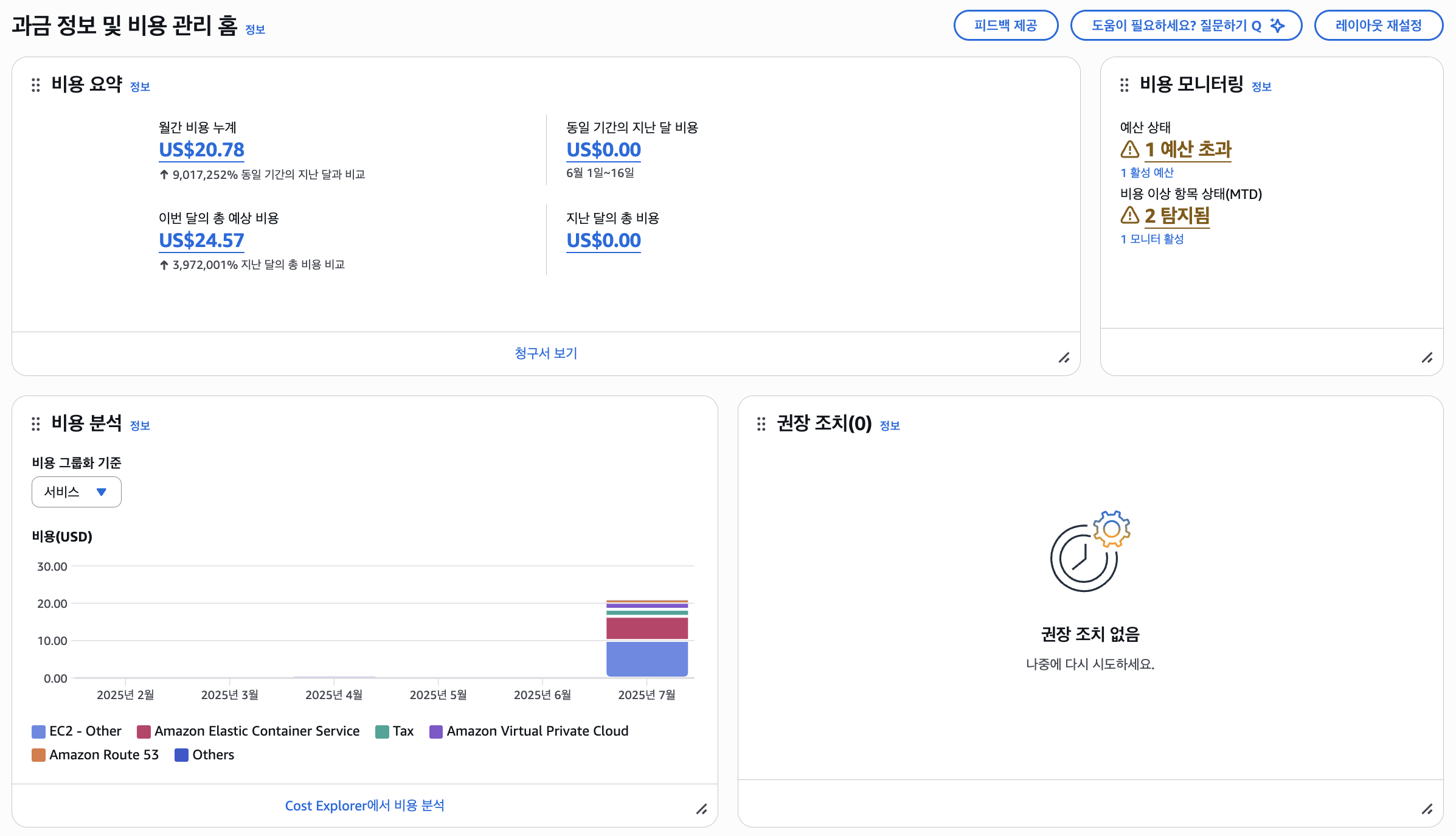Click the 2 탐지됨 anomaly link
Image resolution: width=1456 pixels, height=836 pixels.
(1176, 215)
